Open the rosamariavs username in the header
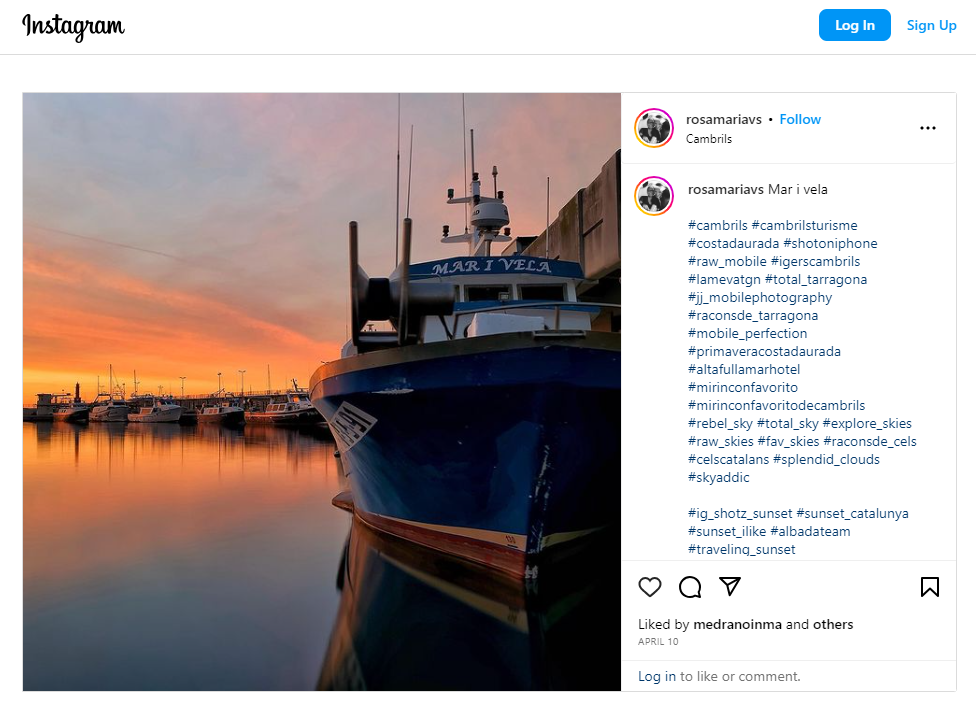This screenshot has width=976, height=716. [724, 119]
